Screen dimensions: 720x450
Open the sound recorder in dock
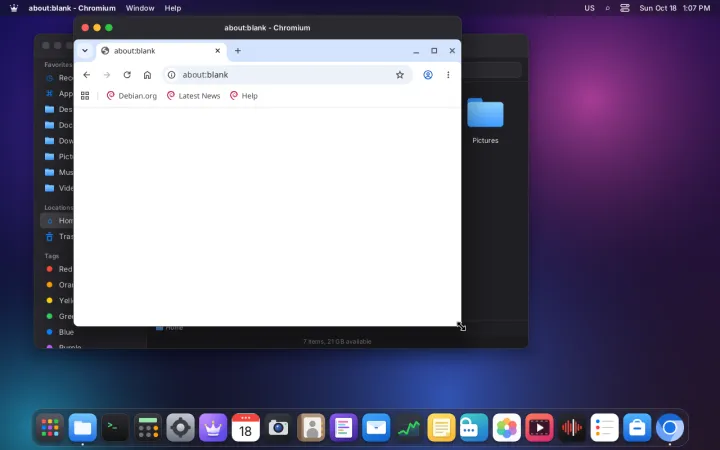point(572,428)
